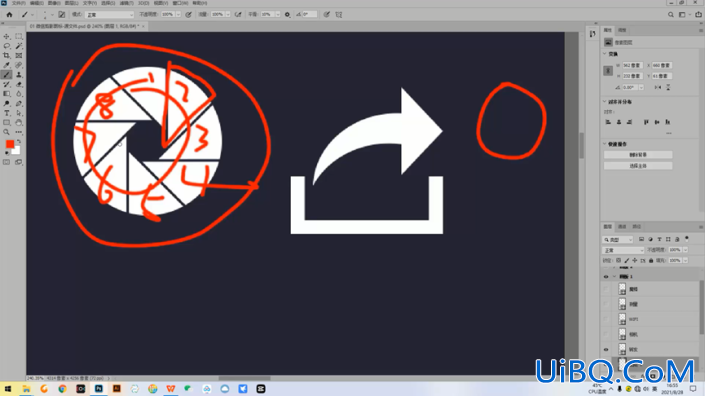Open flow value dropdown arrow
This screenshot has width=705, height=396.
228,14
